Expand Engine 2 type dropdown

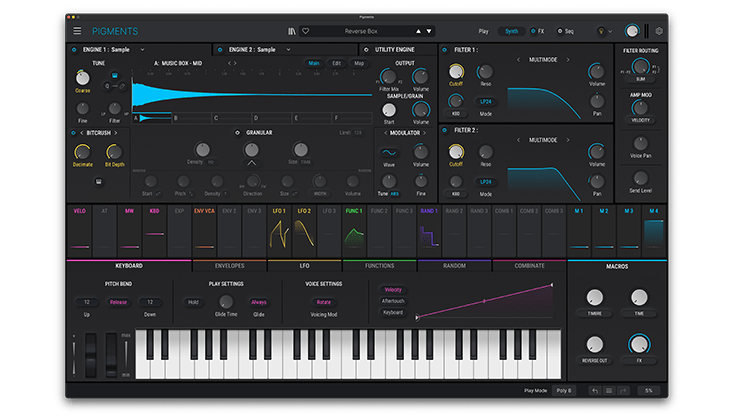click(x=289, y=49)
